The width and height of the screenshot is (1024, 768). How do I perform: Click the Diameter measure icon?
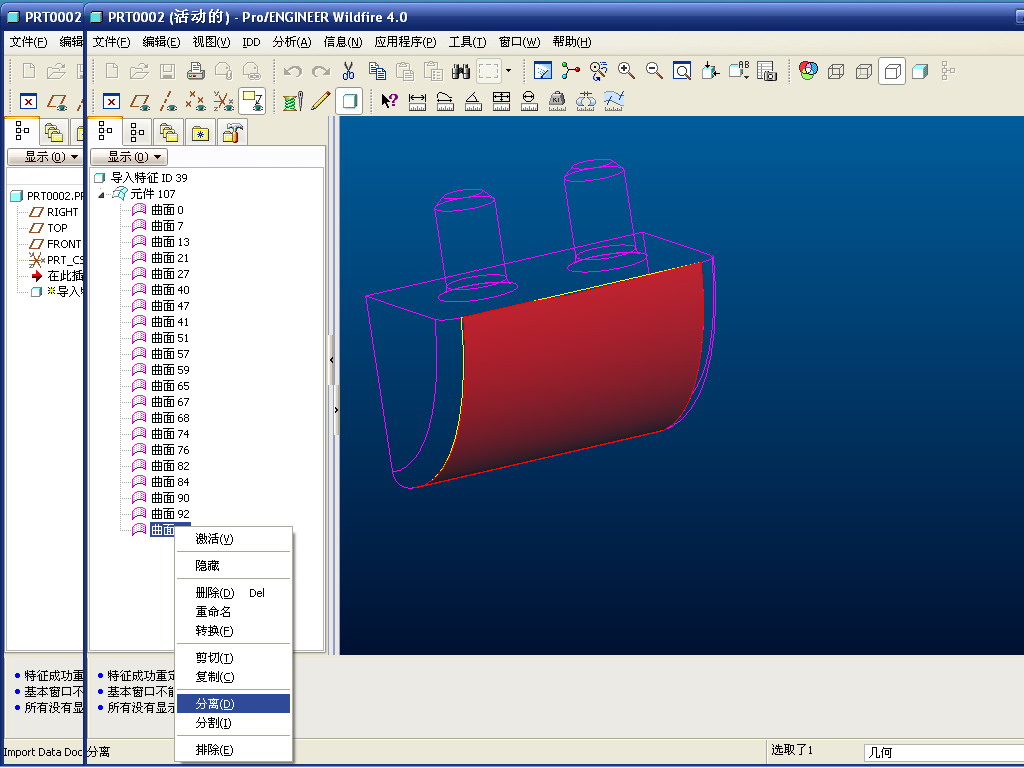point(529,101)
